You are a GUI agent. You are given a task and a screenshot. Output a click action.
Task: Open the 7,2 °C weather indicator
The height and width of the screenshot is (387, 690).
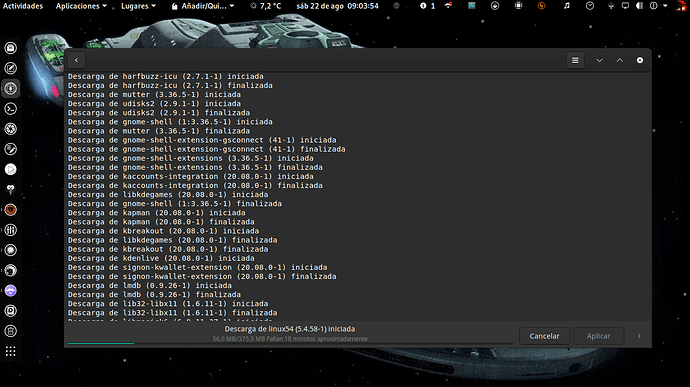click(x=265, y=6)
